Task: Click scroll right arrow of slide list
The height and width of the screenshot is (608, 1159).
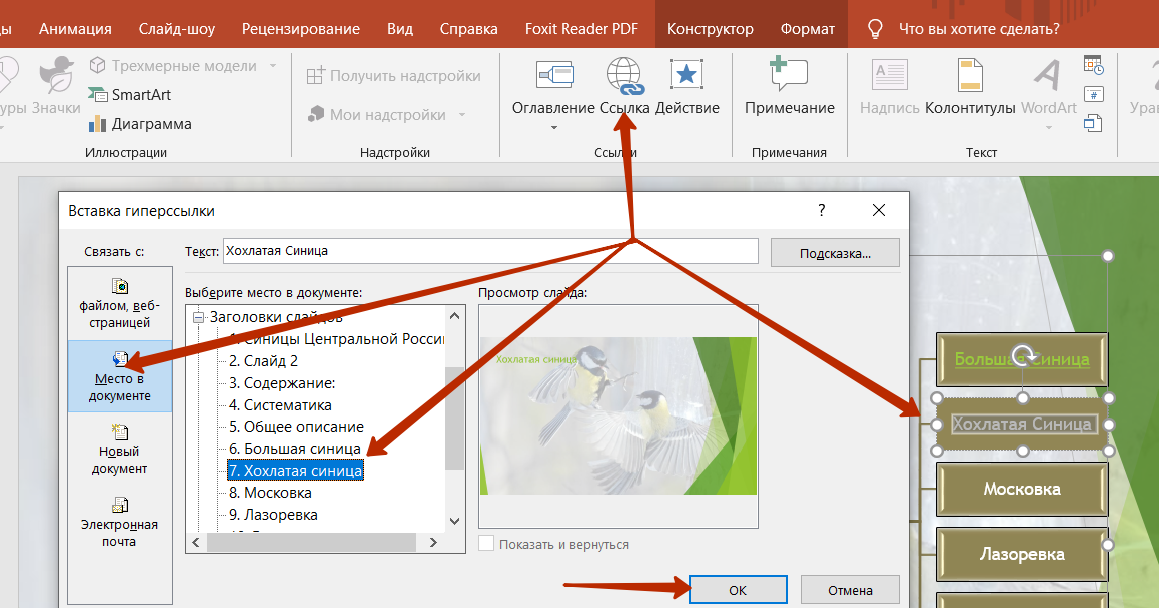Action: point(434,542)
